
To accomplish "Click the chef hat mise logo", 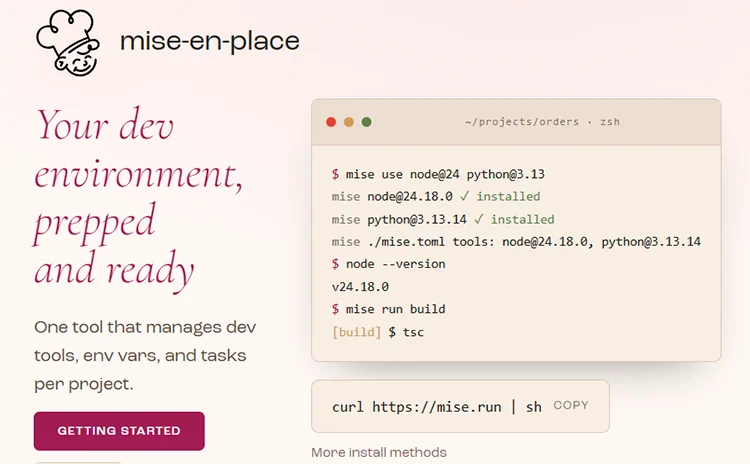I will tap(68, 43).
